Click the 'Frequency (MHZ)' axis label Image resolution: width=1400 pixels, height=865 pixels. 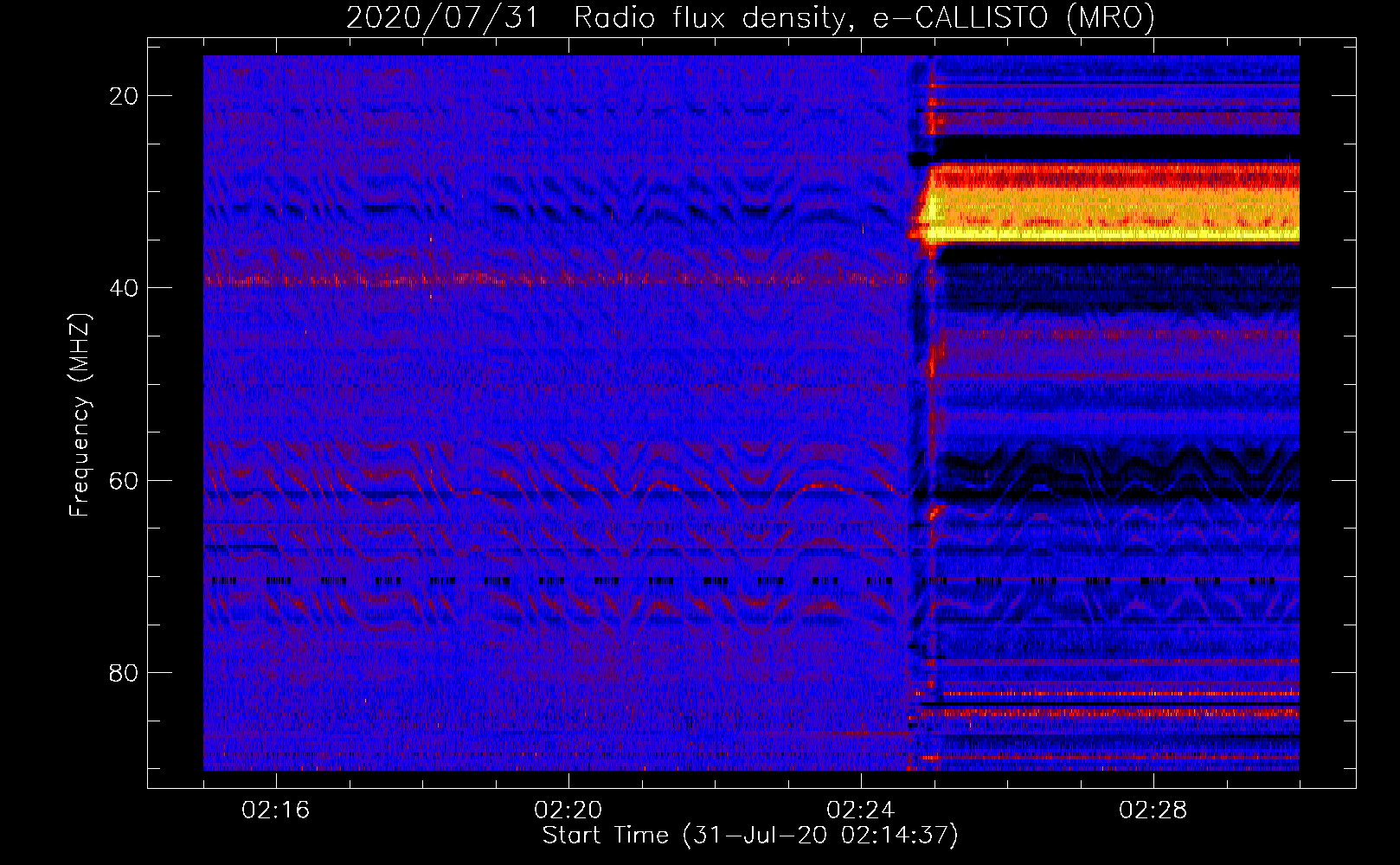pyautogui.click(x=79, y=415)
